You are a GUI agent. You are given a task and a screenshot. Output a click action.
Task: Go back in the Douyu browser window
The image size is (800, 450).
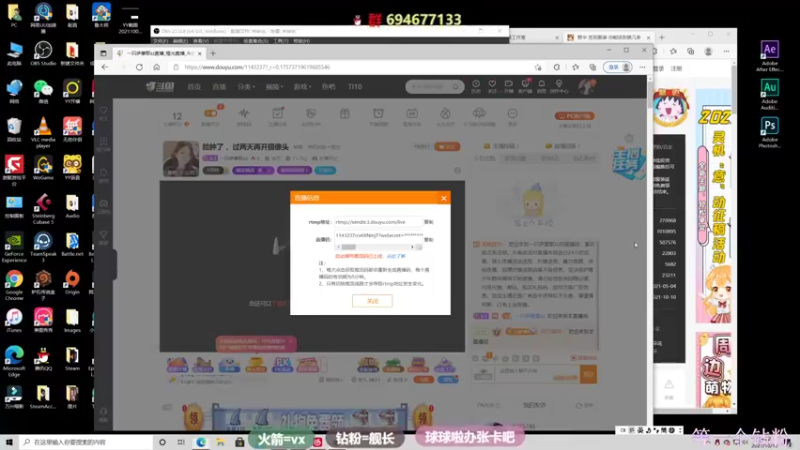[105, 67]
